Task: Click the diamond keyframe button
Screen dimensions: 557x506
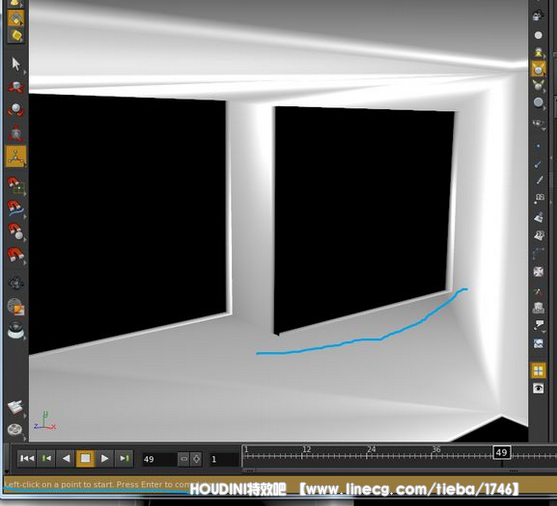Action: 196,459
